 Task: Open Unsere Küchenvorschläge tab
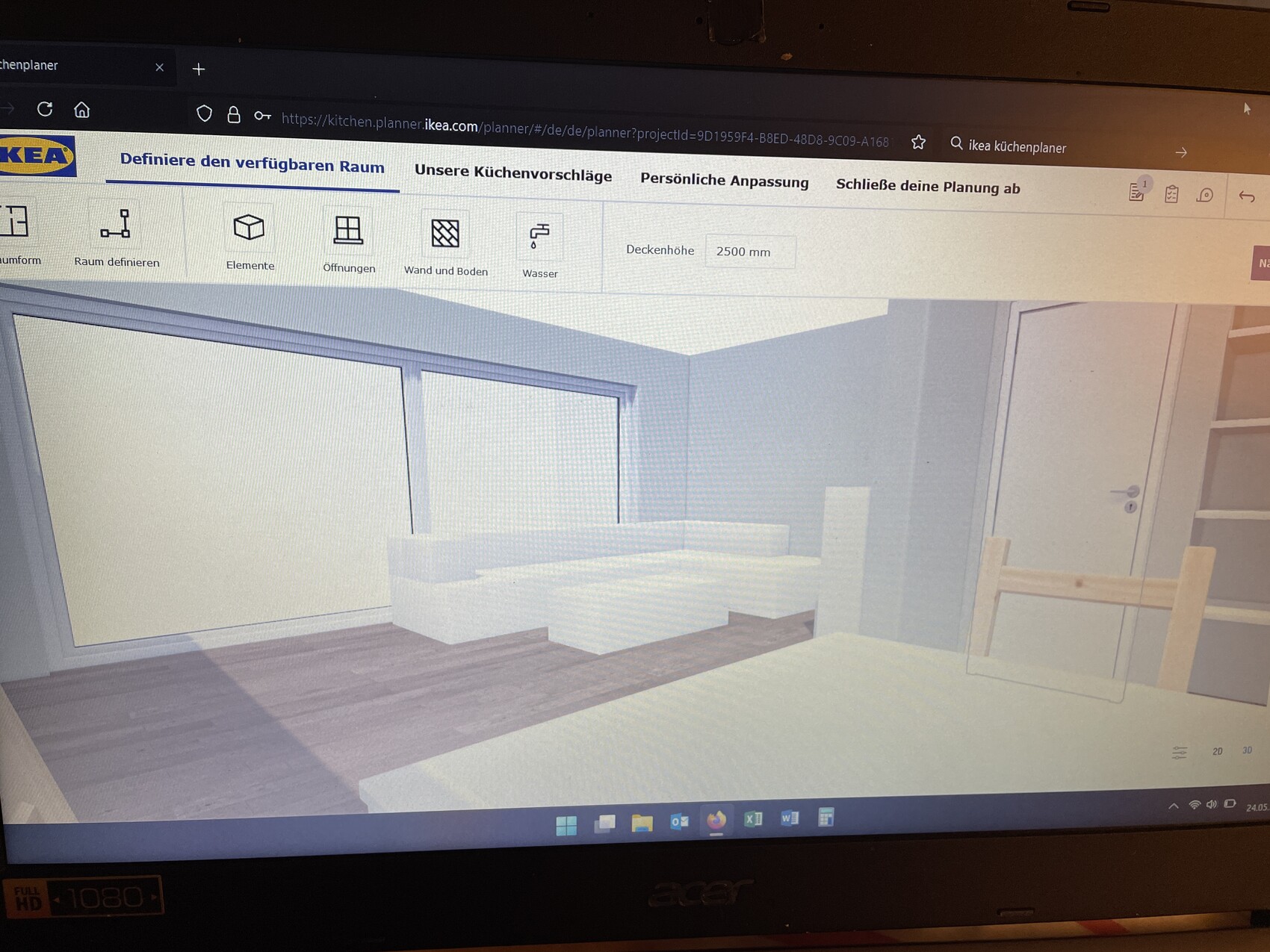[513, 173]
